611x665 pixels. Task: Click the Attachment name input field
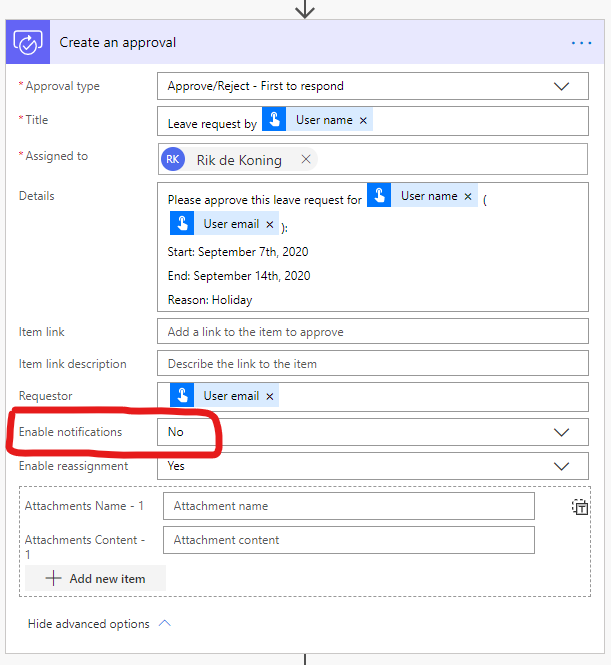[x=349, y=506]
